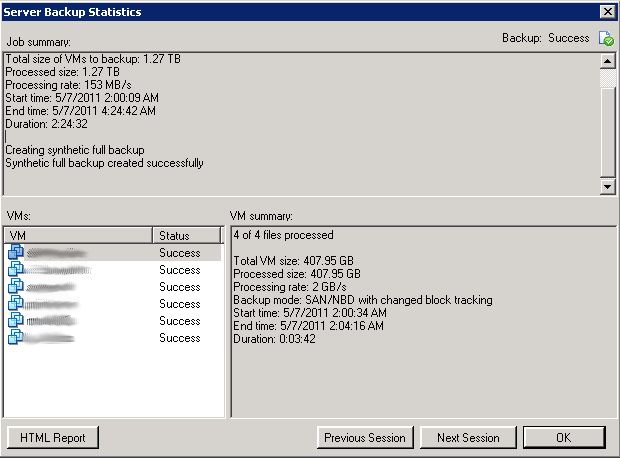Select the sixth VM icon at list bottom
Screen dimensions: 620x458
pyautogui.click(x=15, y=338)
